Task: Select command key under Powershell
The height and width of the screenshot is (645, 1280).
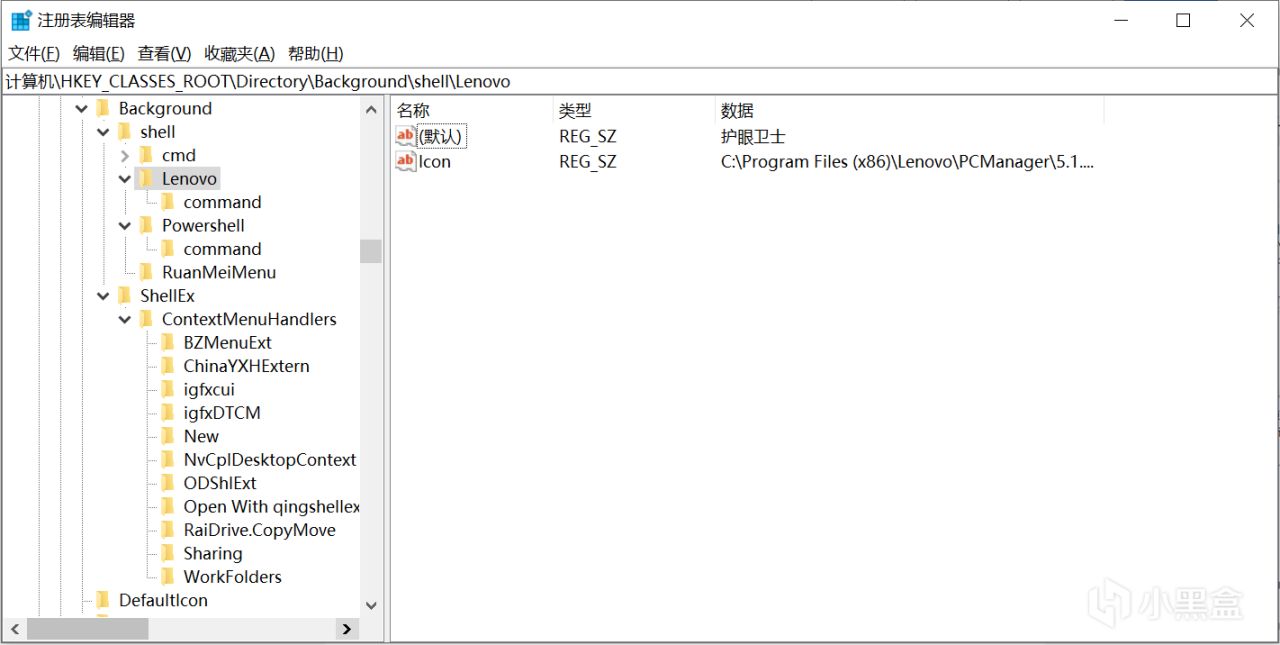Action: pos(222,249)
